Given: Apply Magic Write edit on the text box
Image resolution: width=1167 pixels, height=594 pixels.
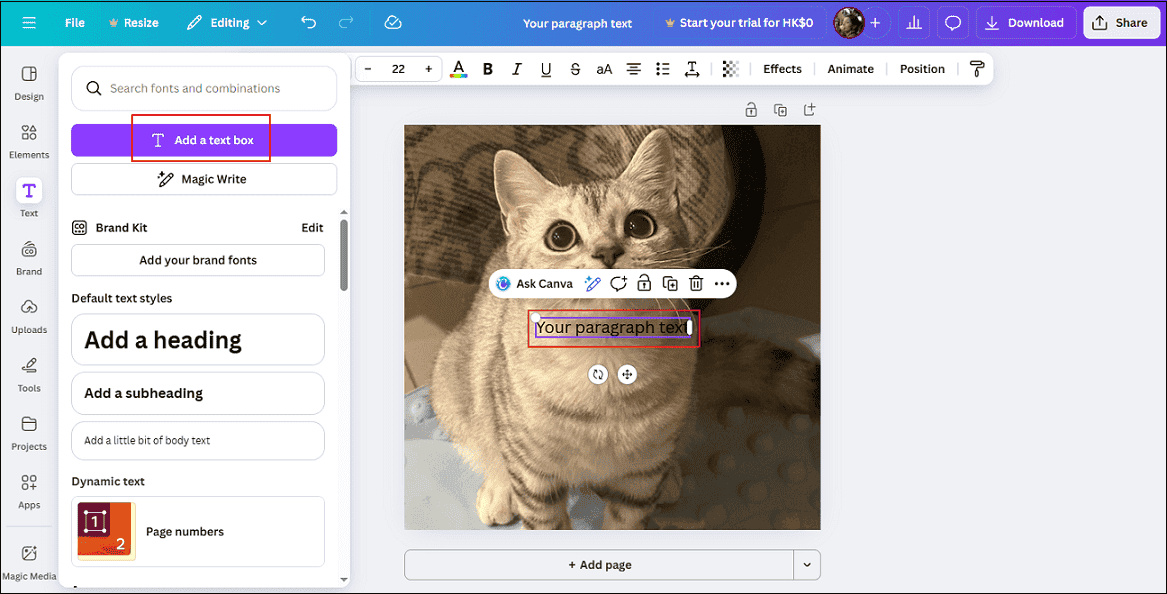Looking at the screenshot, I should click(x=592, y=283).
